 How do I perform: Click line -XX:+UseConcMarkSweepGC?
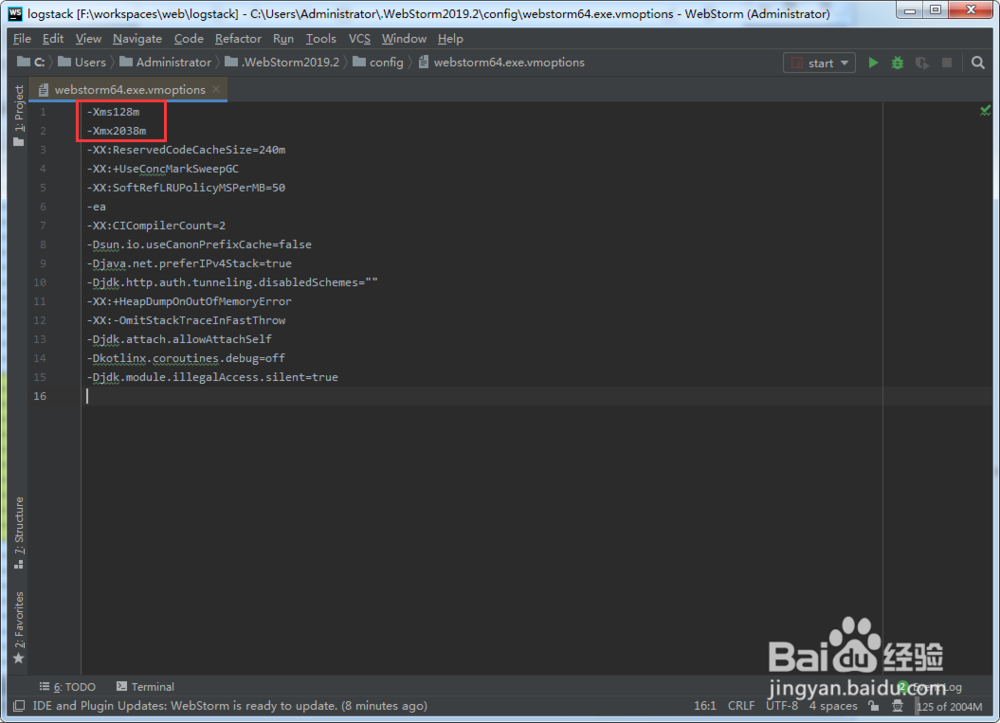coord(163,169)
